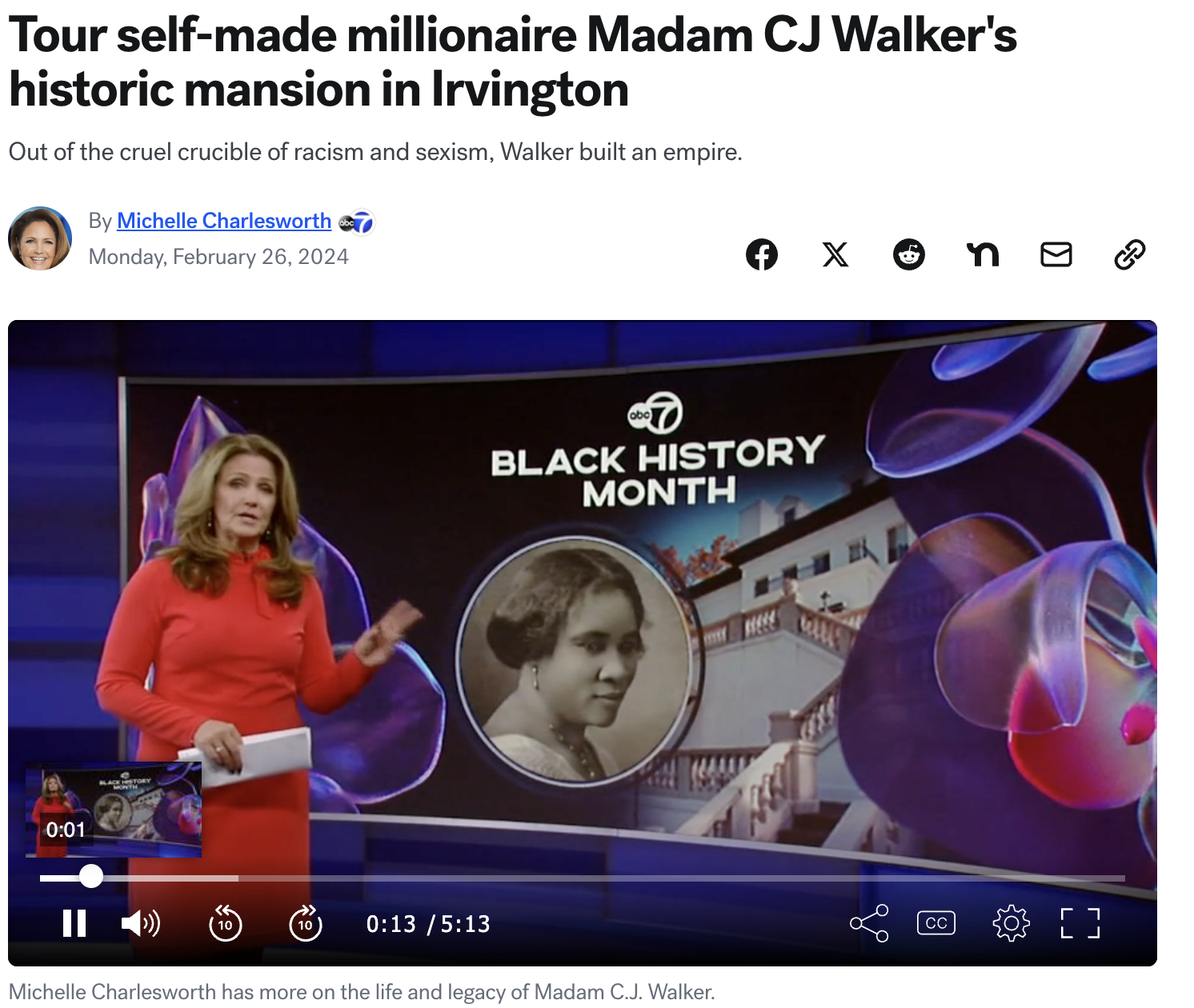The width and height of the screenshot is (1194, 1008).
Task: Enter fullscreen video mode
Action: click(x=1080, y=923)
